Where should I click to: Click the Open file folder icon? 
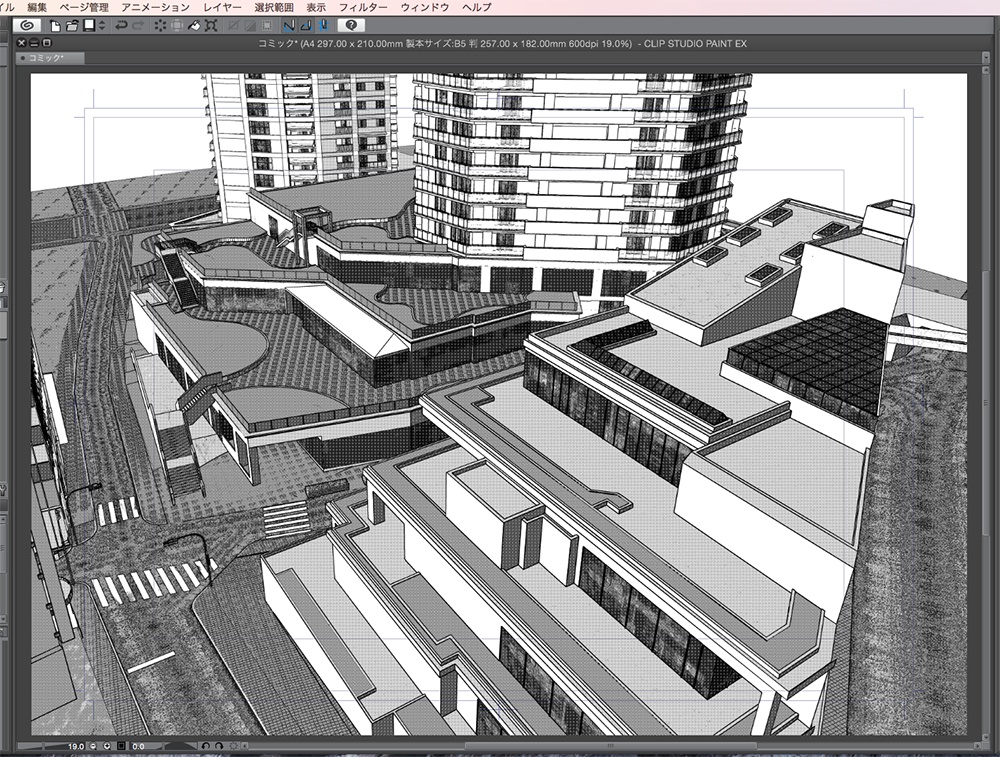click(x=72, y=24)
